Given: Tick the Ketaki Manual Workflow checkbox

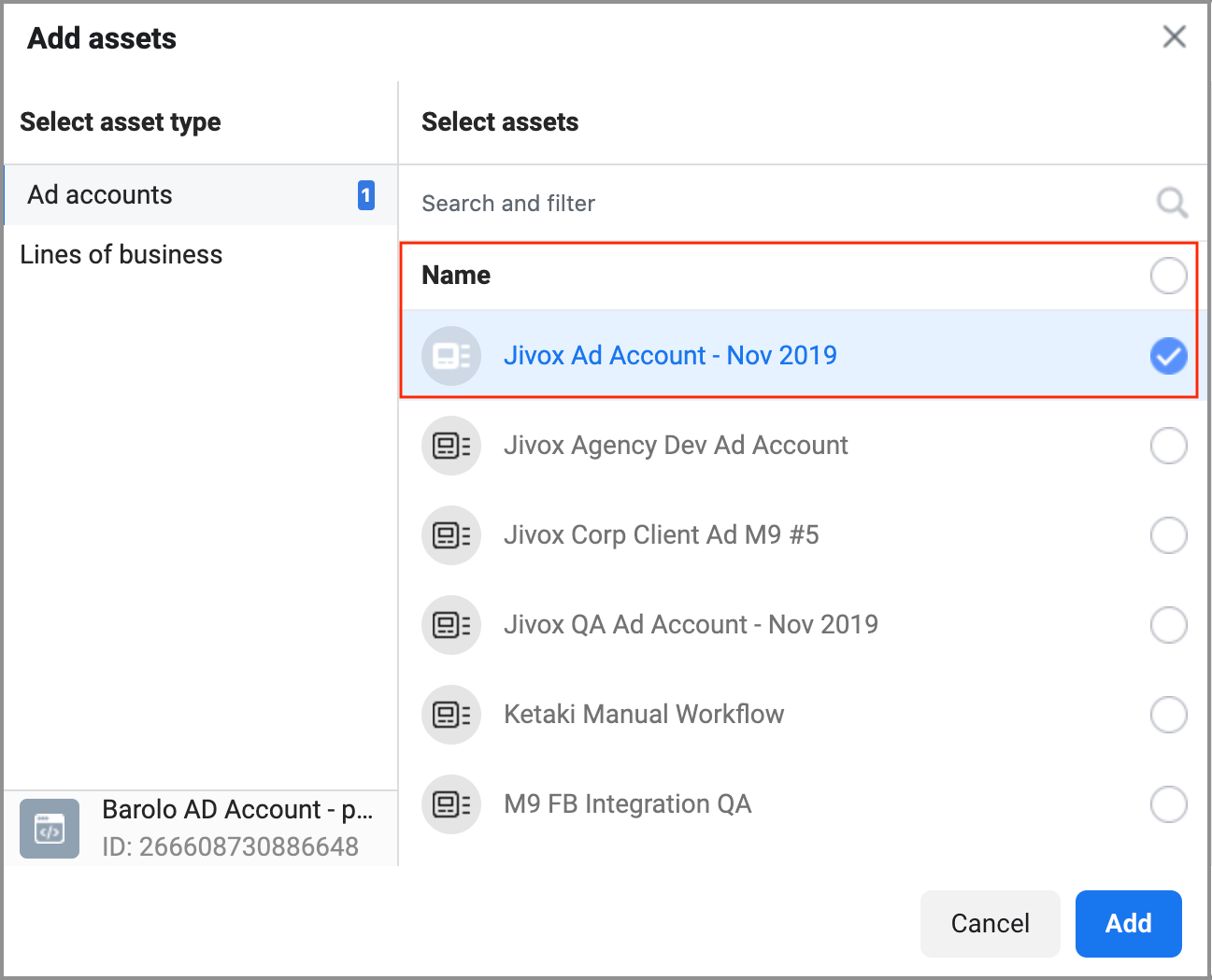Looking at the screenshot, I should 1168,715.
